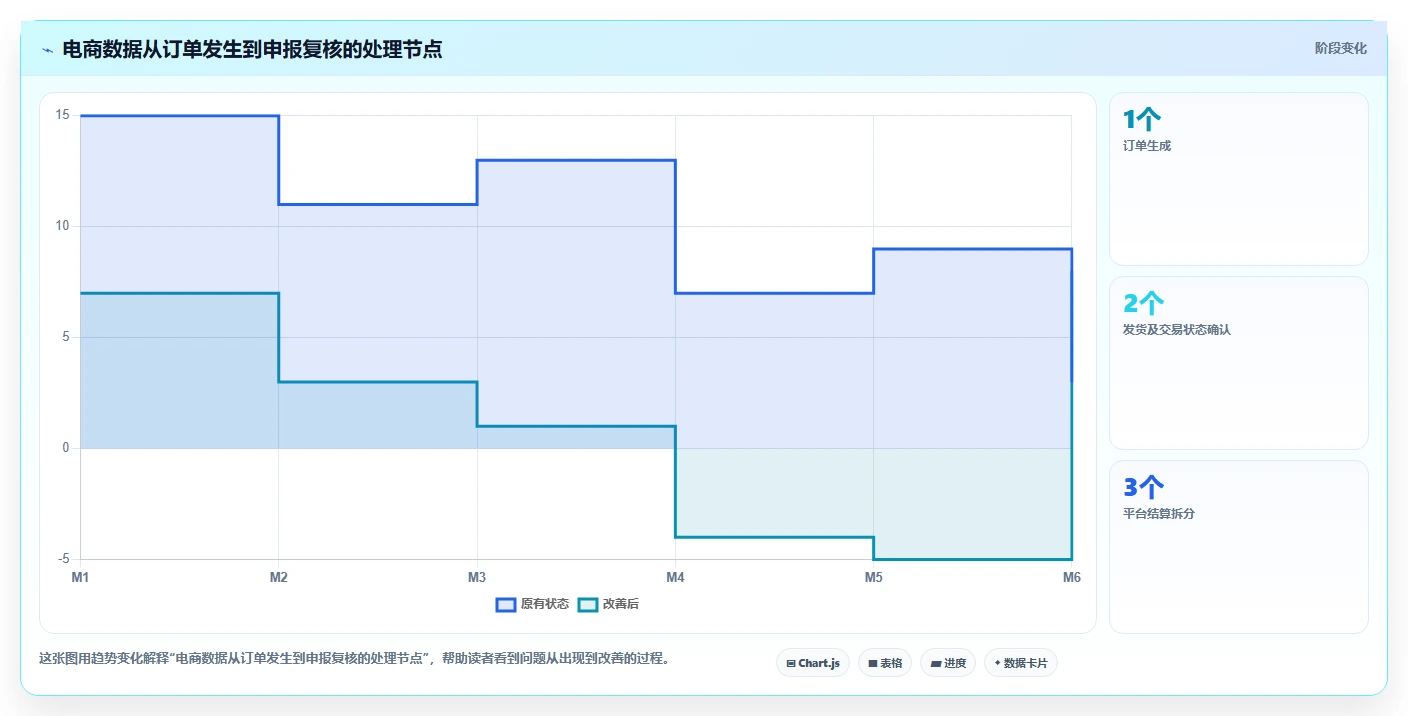1408x716 pixels.
Task: Click the 1个 card number
Action: [1142, 120]
